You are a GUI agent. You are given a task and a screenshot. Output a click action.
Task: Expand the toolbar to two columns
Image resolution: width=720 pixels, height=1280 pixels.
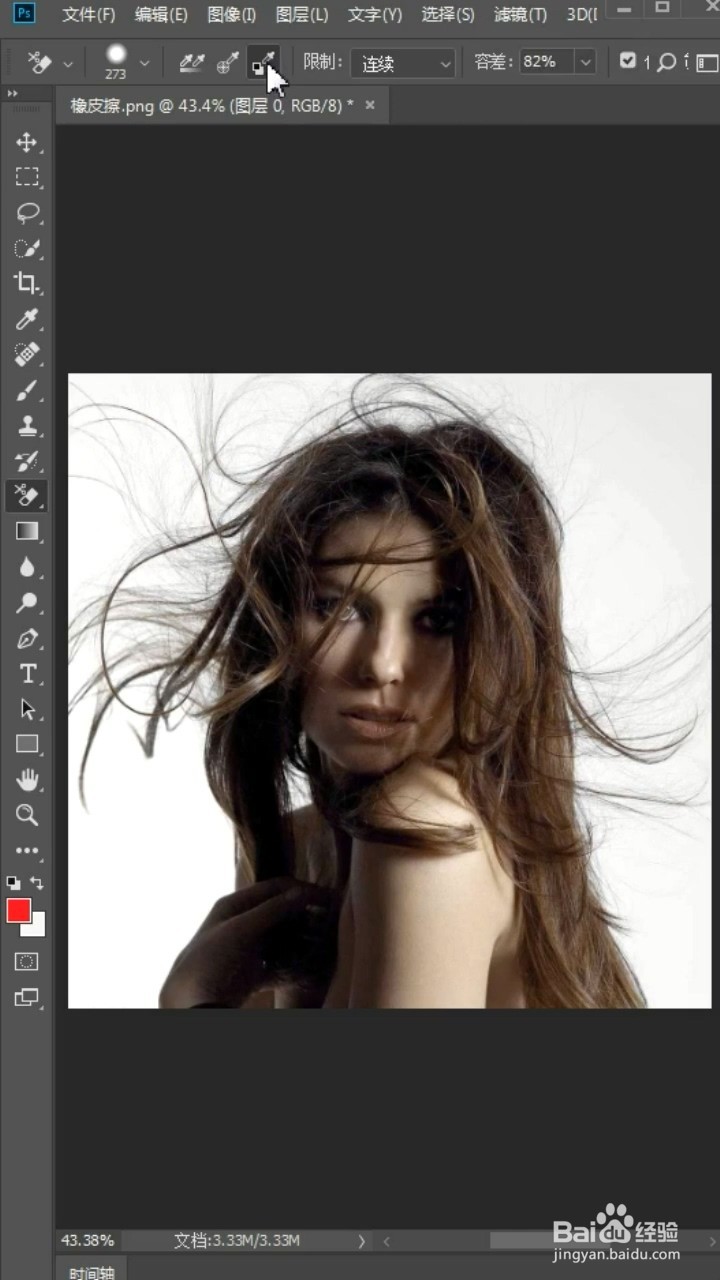tap(13, 94)
